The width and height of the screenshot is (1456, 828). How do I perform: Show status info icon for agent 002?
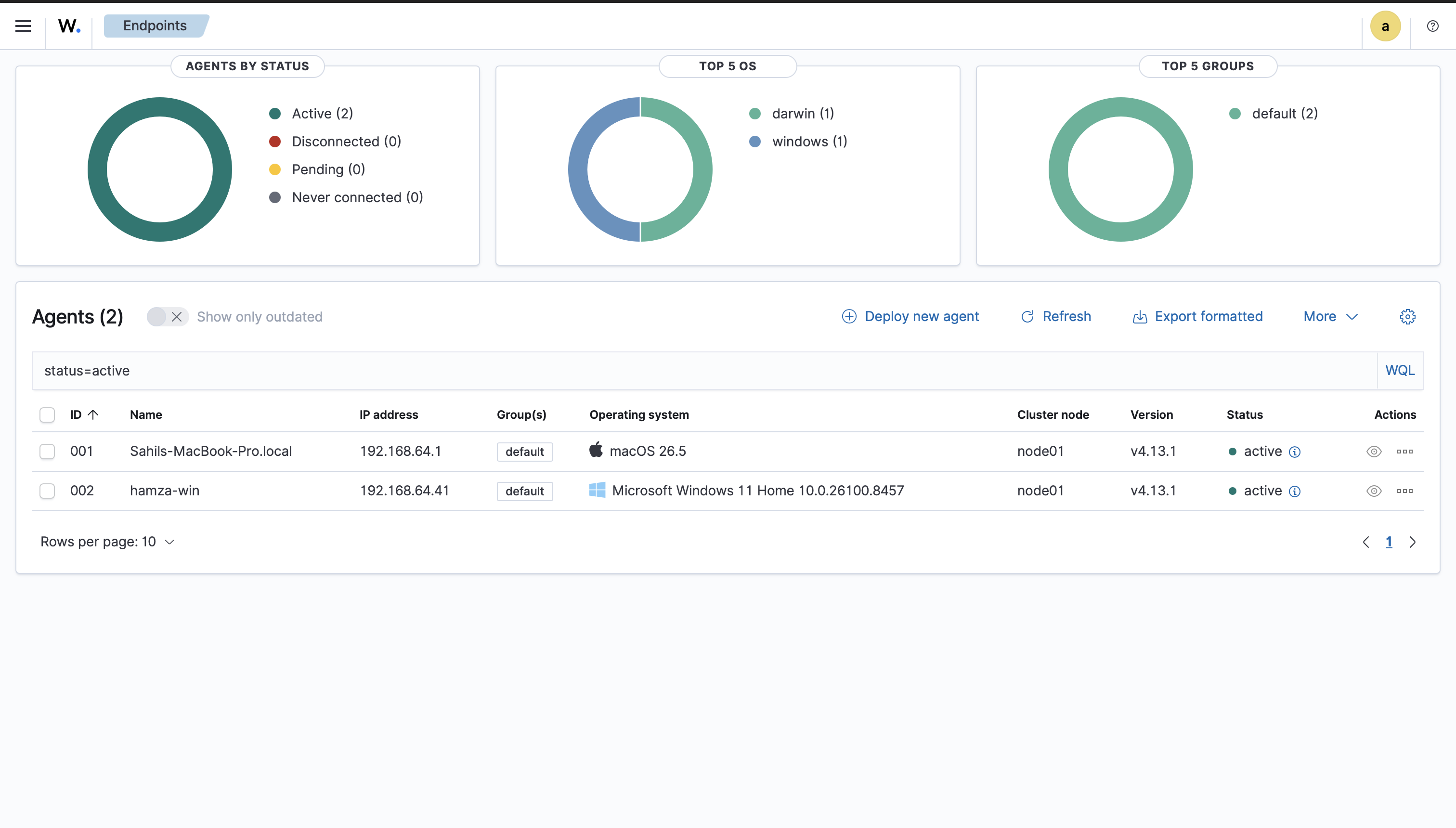(1295, 492)
